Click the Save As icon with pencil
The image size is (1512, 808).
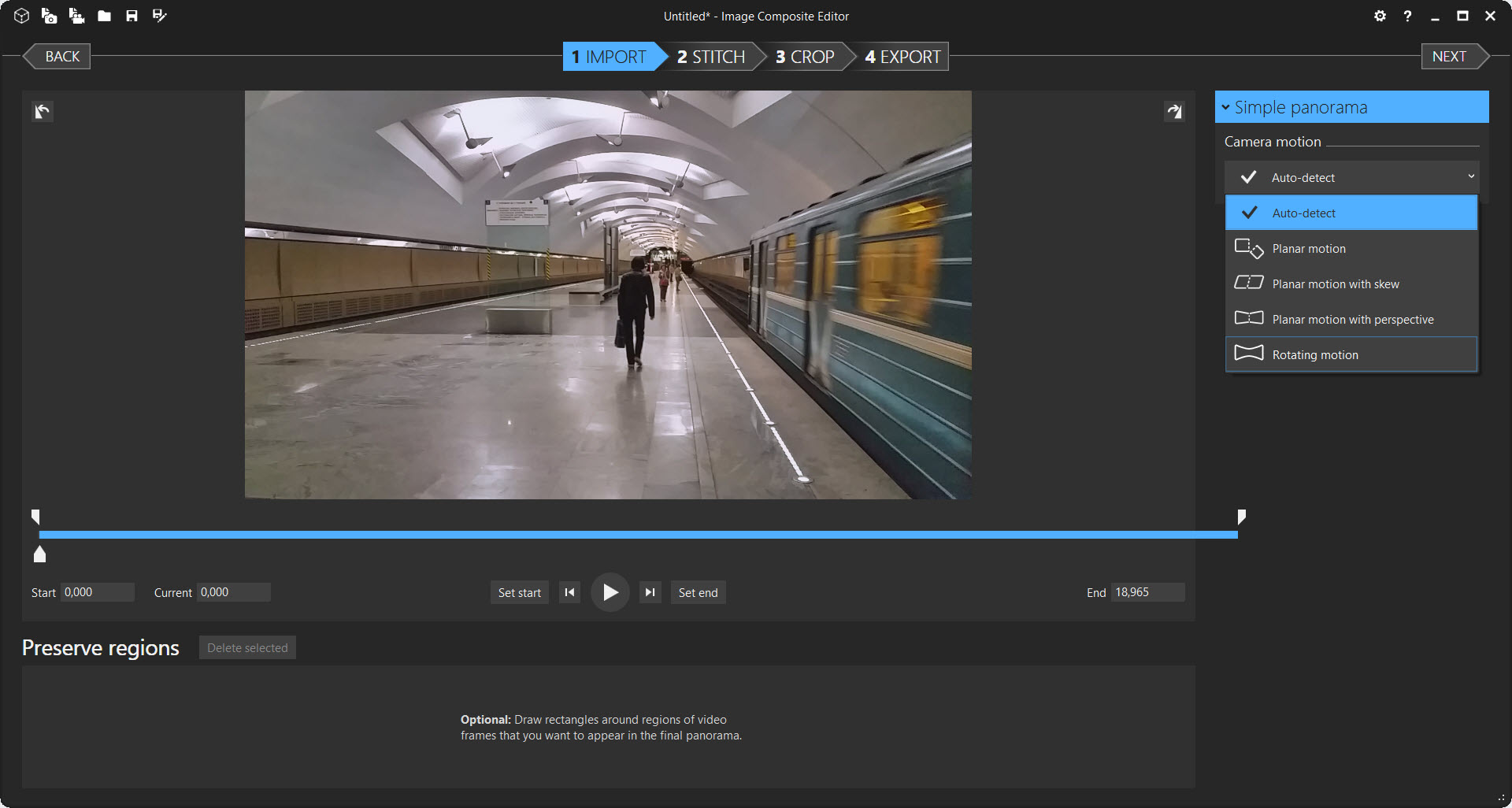tap(159, 16)
